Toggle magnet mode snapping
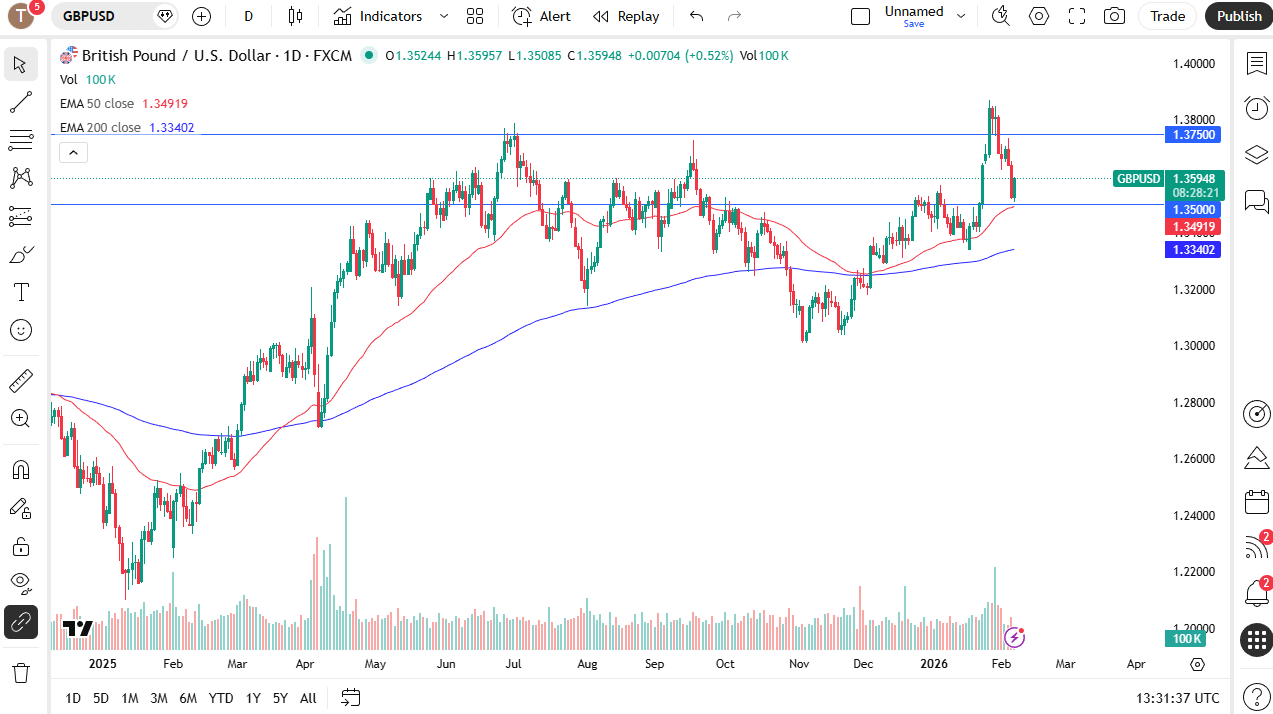The image size is (1273, 714). [20, 470]
